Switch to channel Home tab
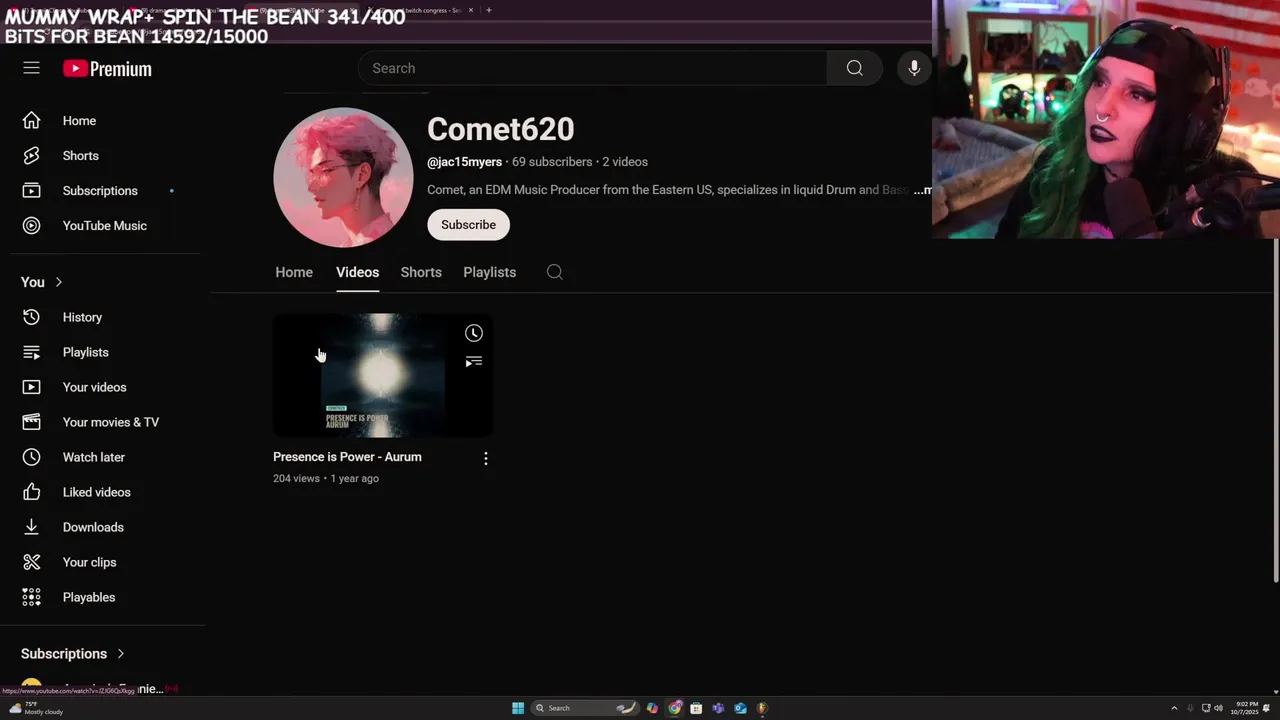The width and height of the screenshot is (1280, 720). 294,272
